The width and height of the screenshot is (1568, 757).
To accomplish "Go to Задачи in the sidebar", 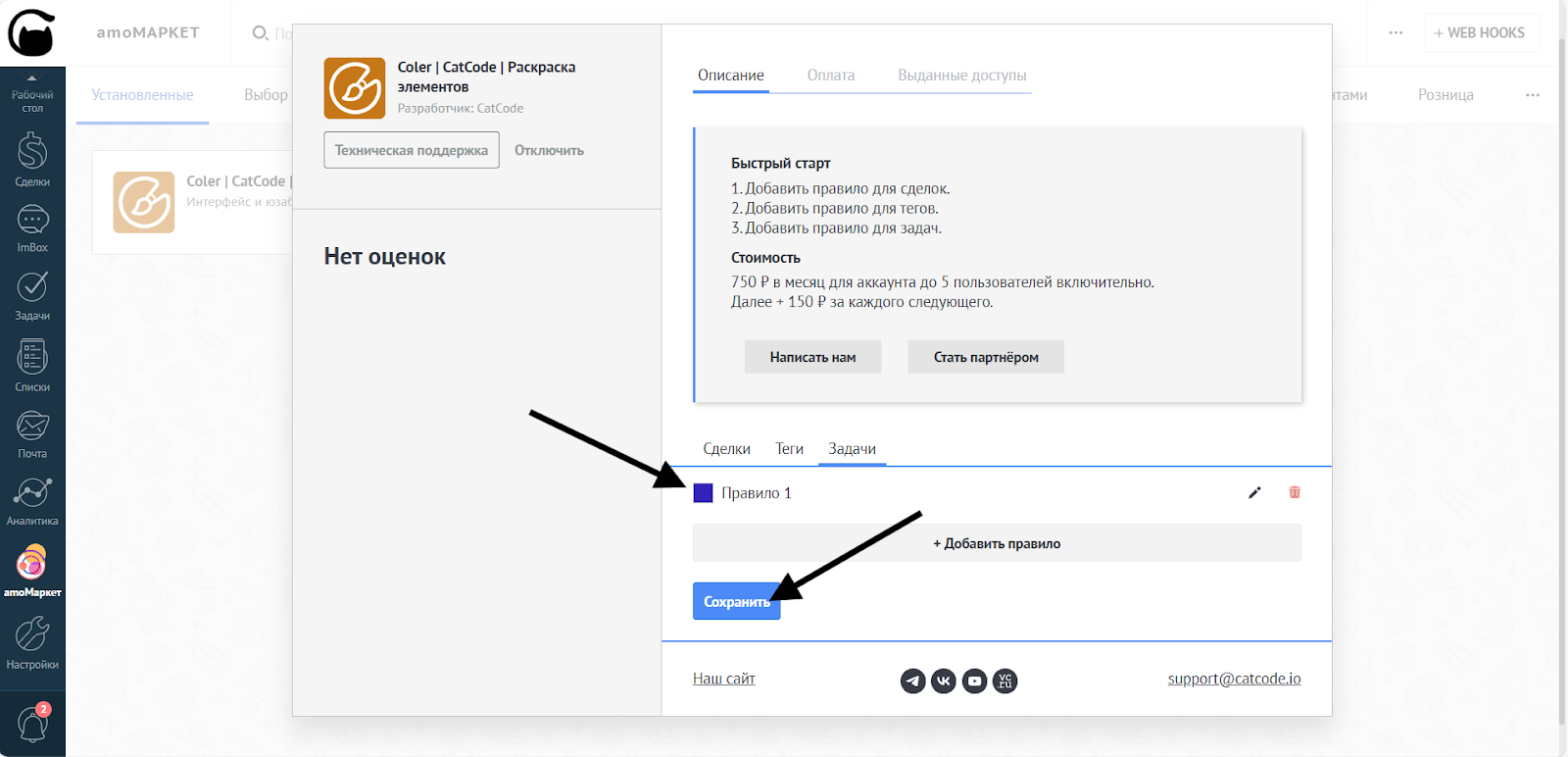I will click(32, 294).
